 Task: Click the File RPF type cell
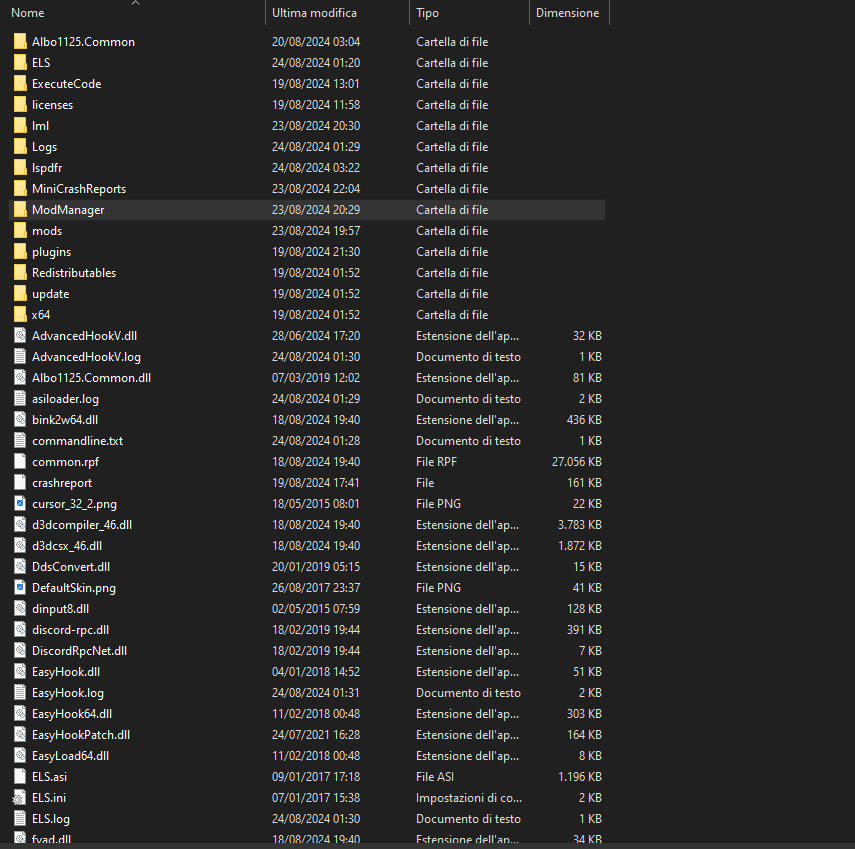[x=436, y=462]
